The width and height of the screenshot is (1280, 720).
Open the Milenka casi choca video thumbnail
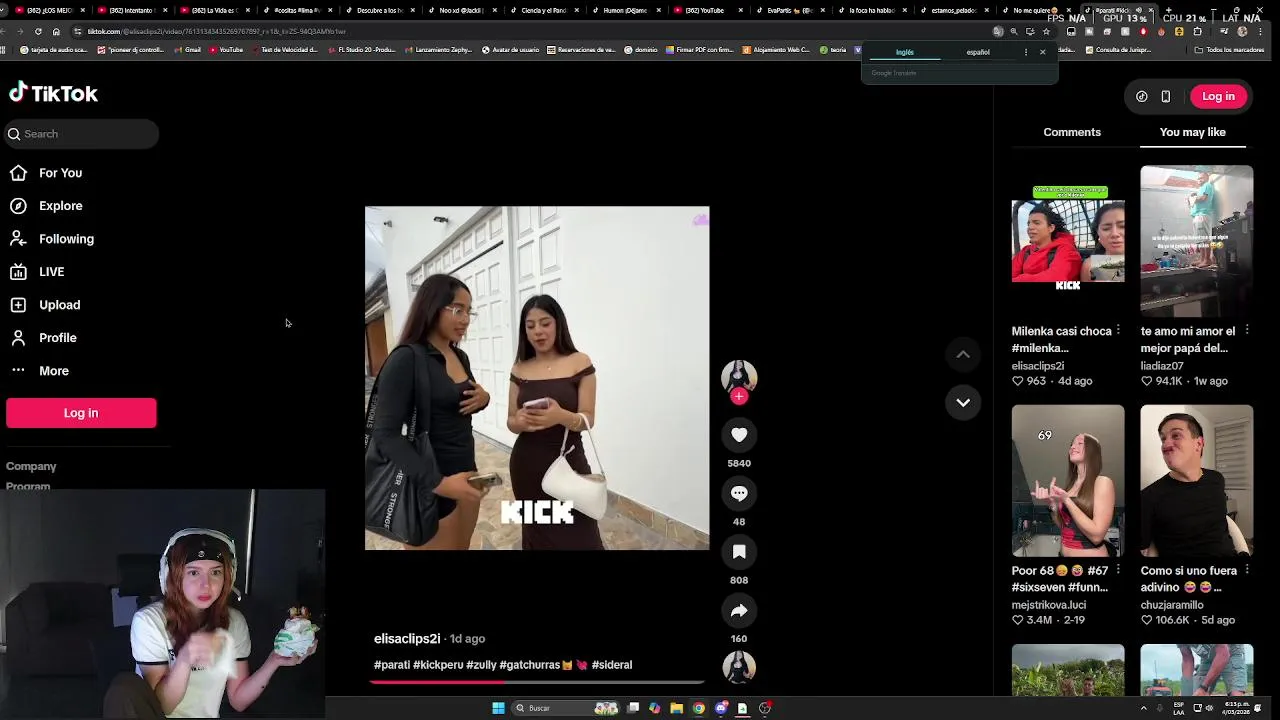point(1068,241)
